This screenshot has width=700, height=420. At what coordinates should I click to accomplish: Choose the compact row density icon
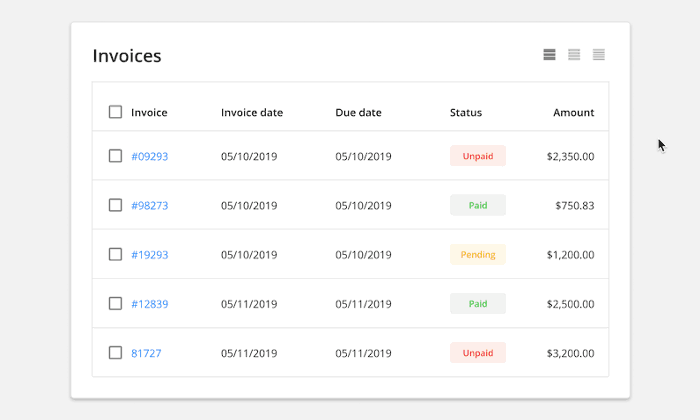coord(598,55)
